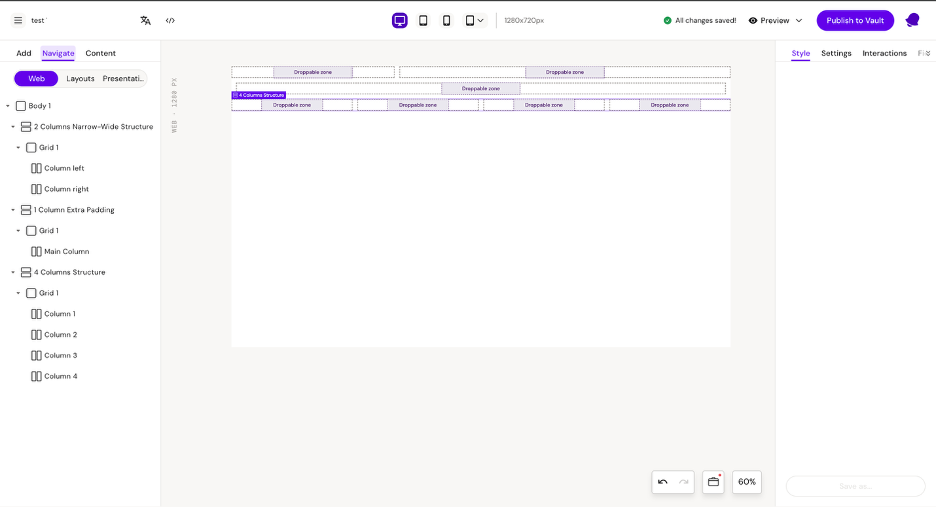This screenshot has width=936, height=508.
Task: Switch to mobile phone device view
Action: pyautogui.click(x=447, y=20)
